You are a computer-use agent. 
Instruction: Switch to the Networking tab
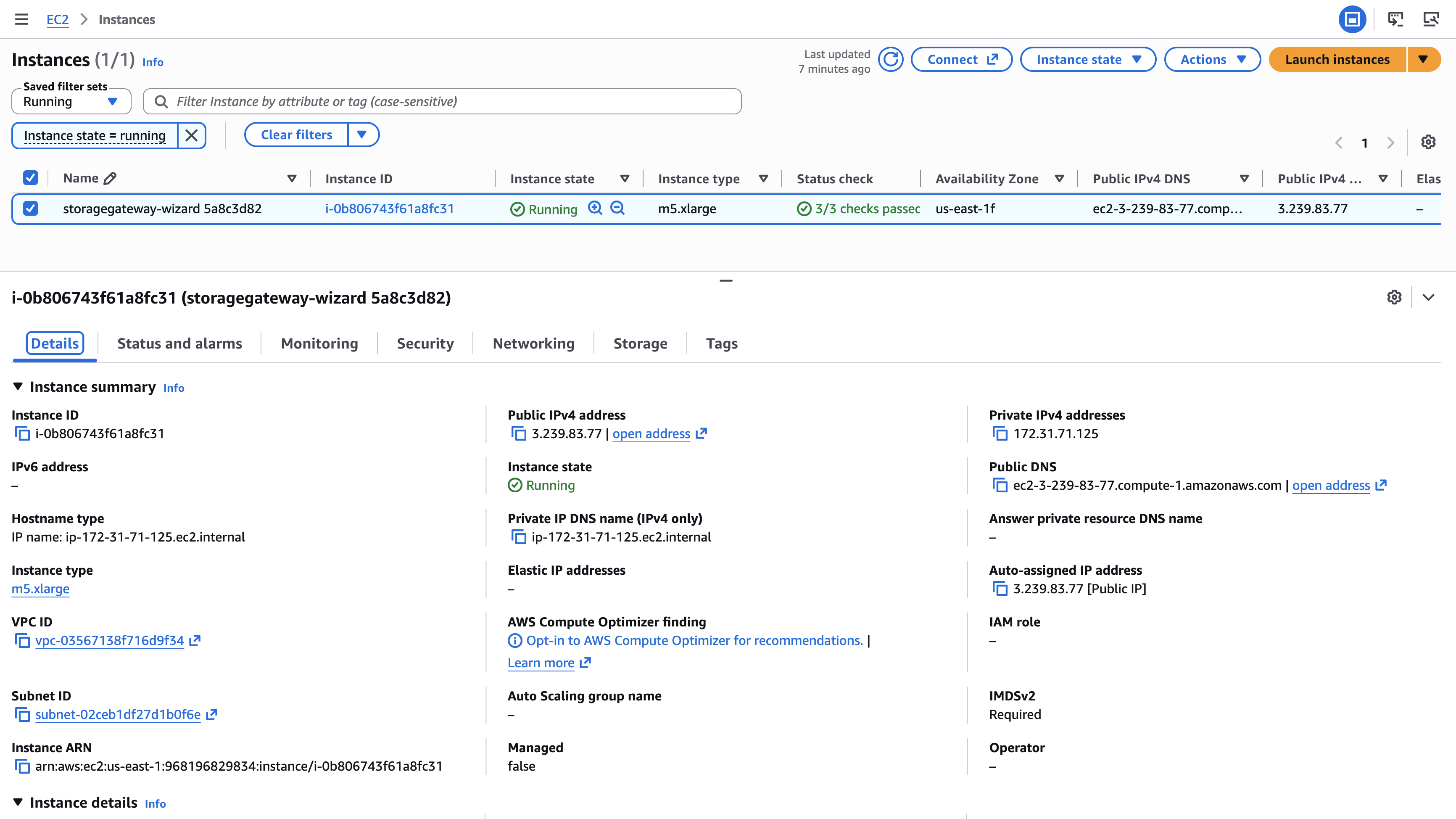pos(533,343)
